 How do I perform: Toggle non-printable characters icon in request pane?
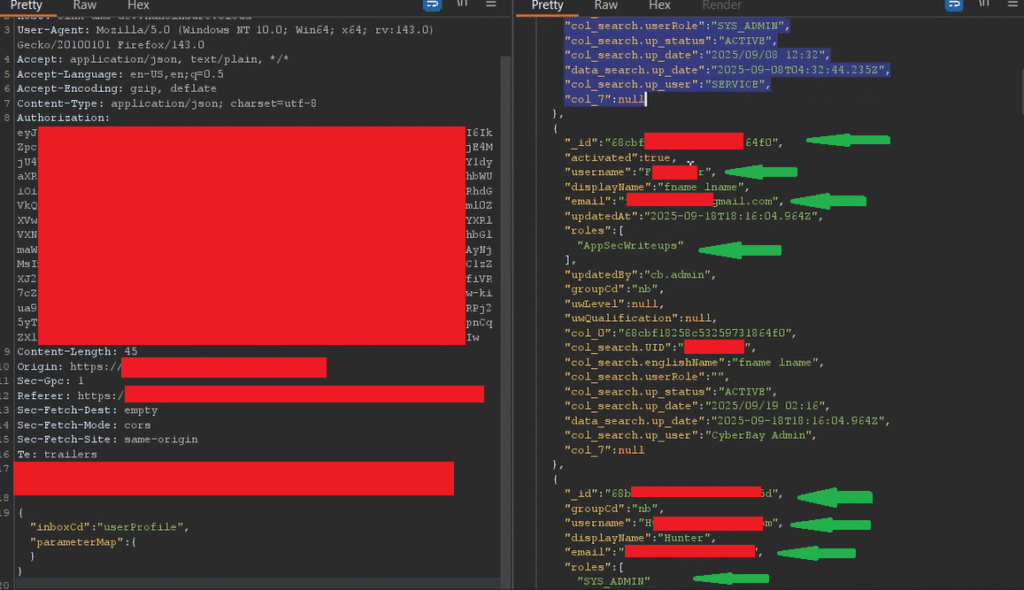tap(462, 5)
